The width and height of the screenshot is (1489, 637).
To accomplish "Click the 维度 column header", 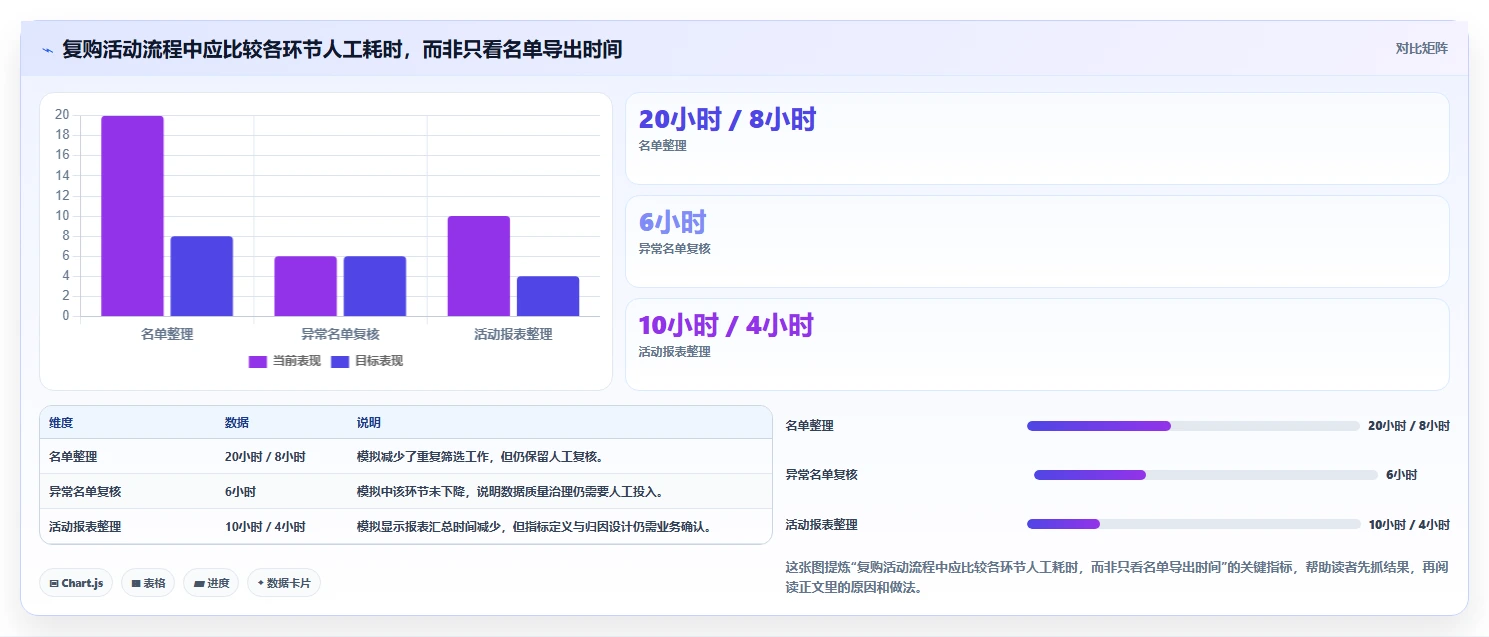I will click(x=61, y=423).
